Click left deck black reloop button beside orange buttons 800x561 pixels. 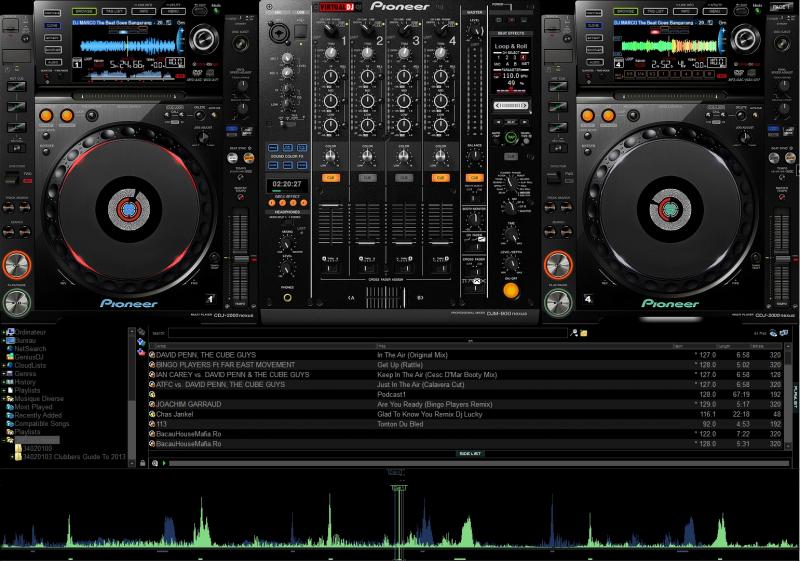point(92,116)
